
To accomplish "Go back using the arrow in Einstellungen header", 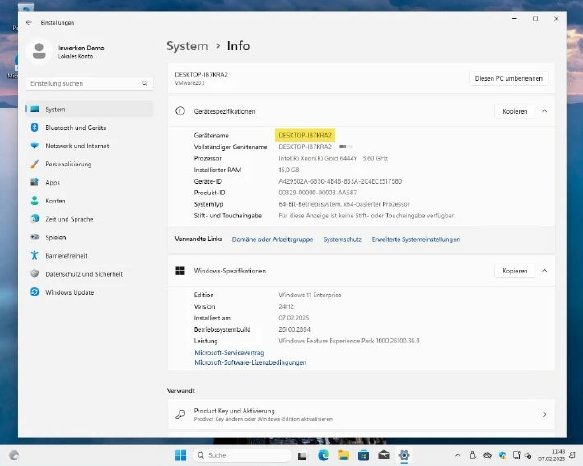I will [29, 23].
